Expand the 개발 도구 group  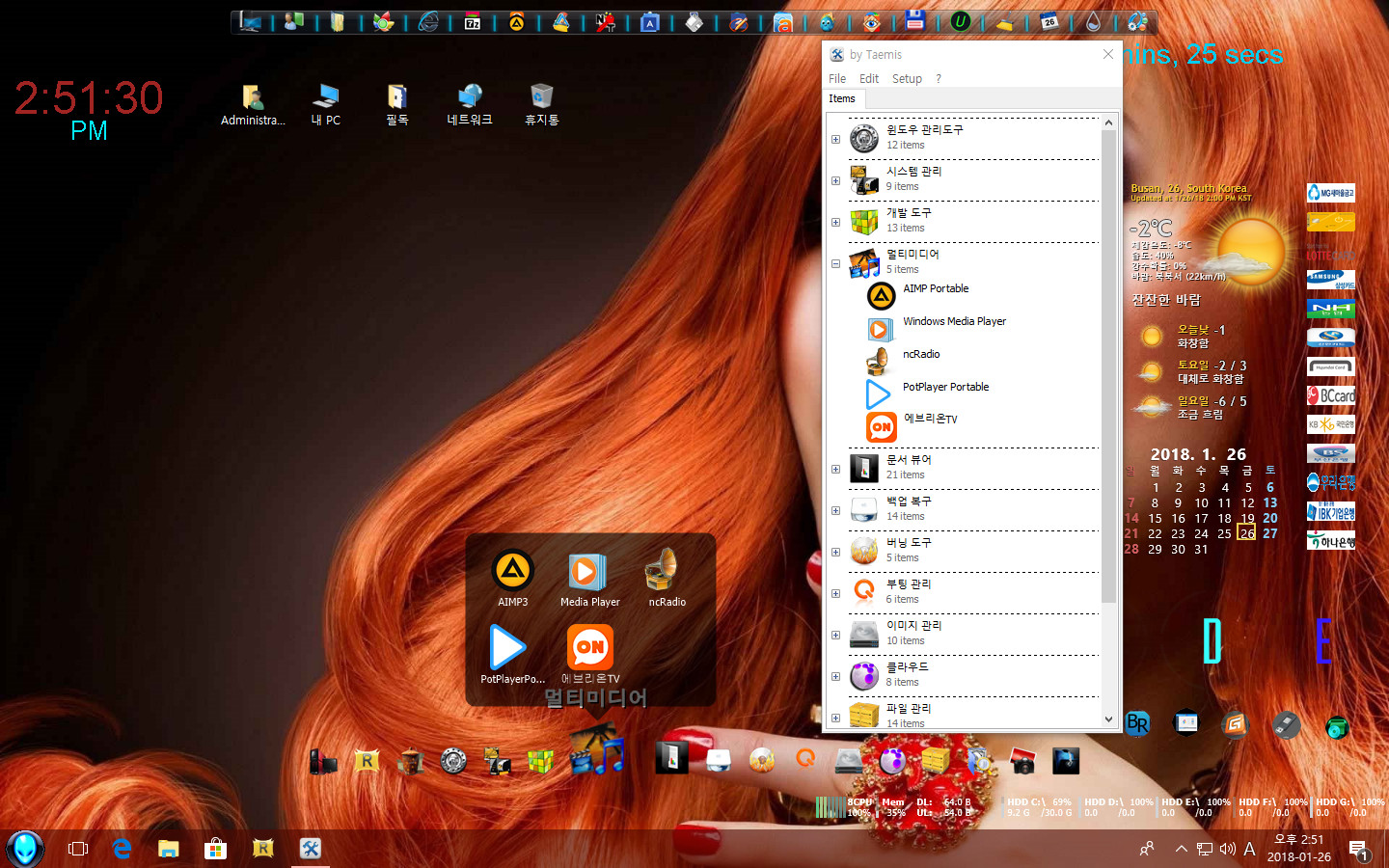click(x=835, y=222)
